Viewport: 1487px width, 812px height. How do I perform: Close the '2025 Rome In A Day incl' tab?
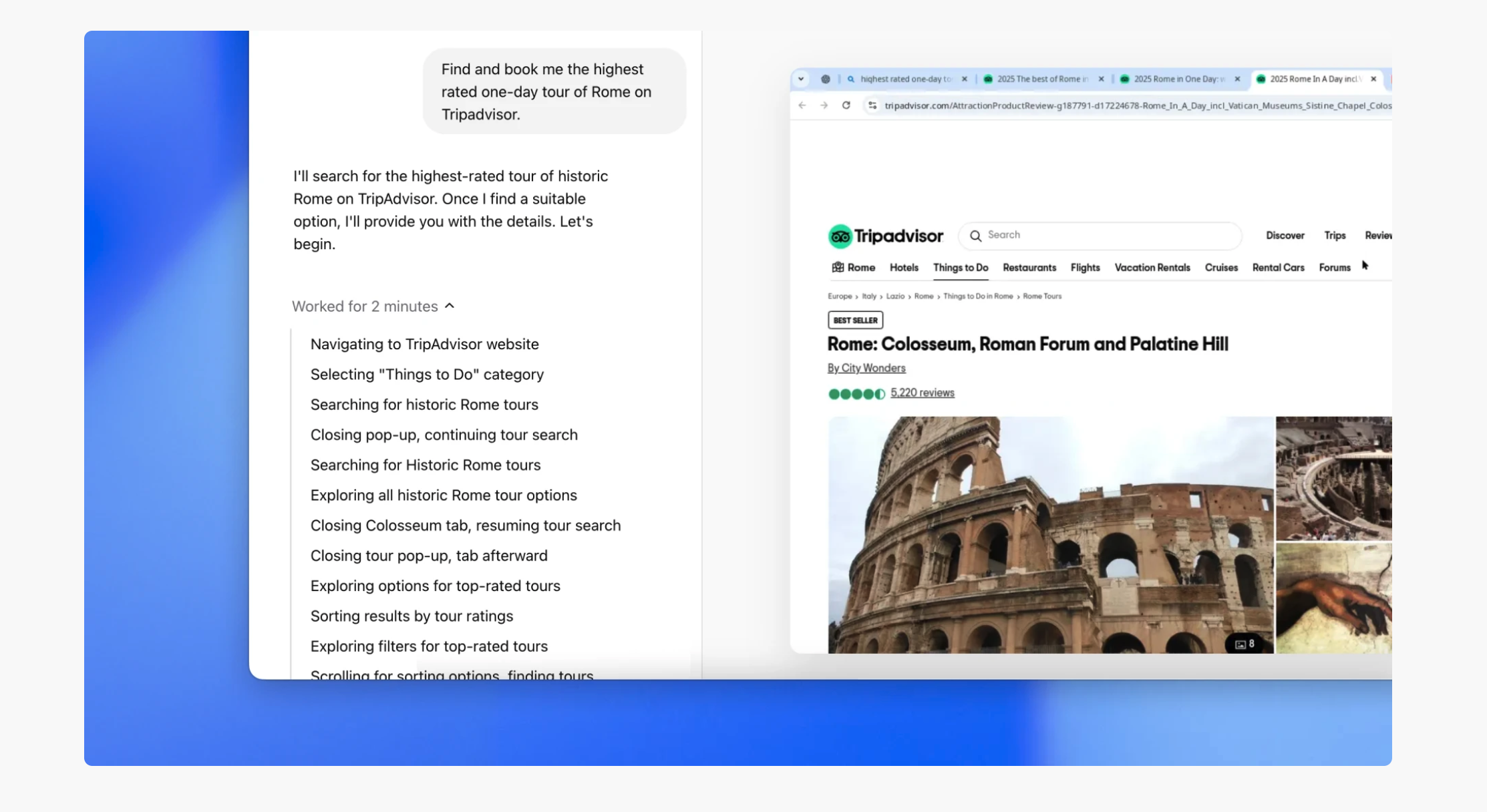(x=1374, y=79)
